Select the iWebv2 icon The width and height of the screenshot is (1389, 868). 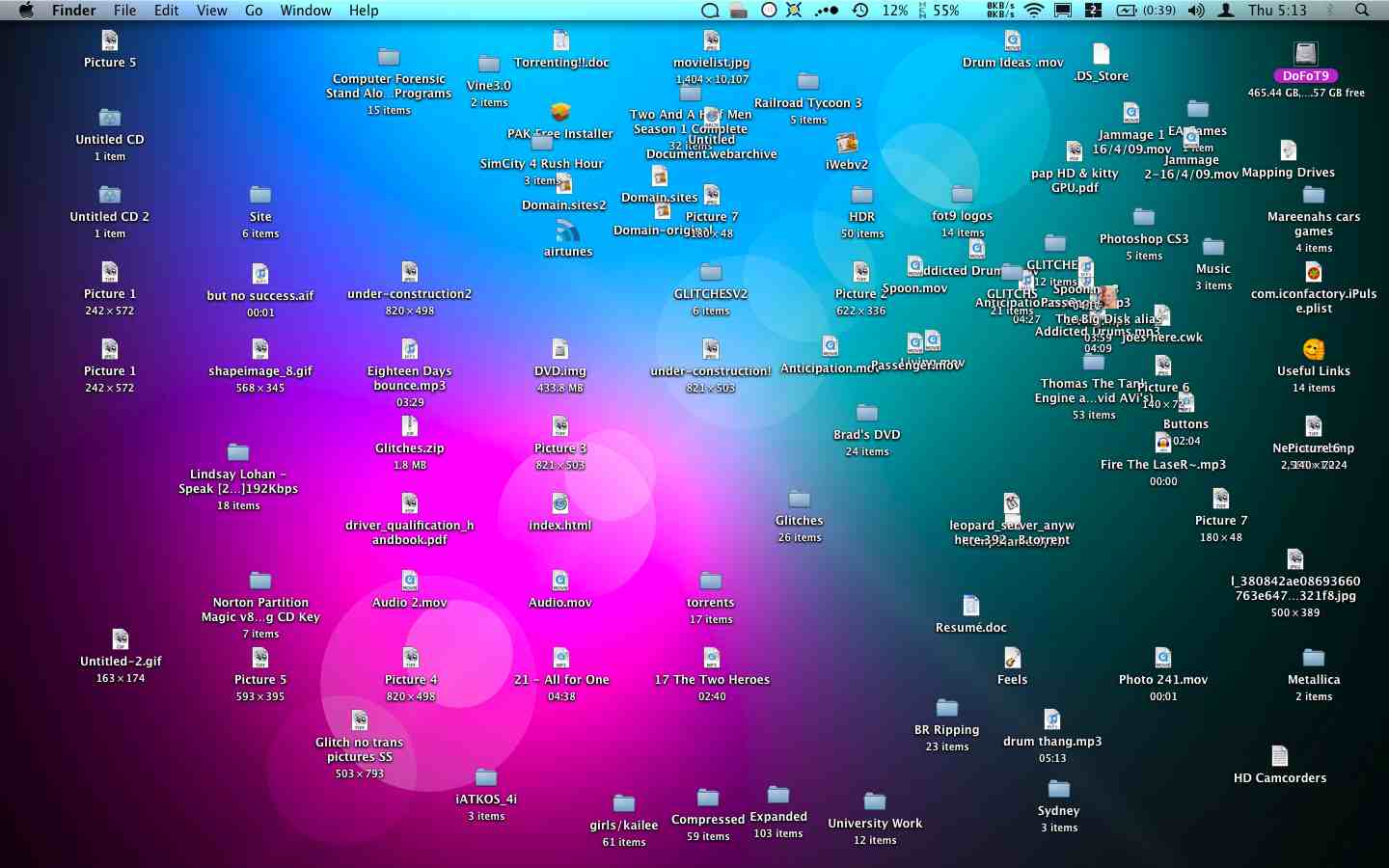(847, 143)
